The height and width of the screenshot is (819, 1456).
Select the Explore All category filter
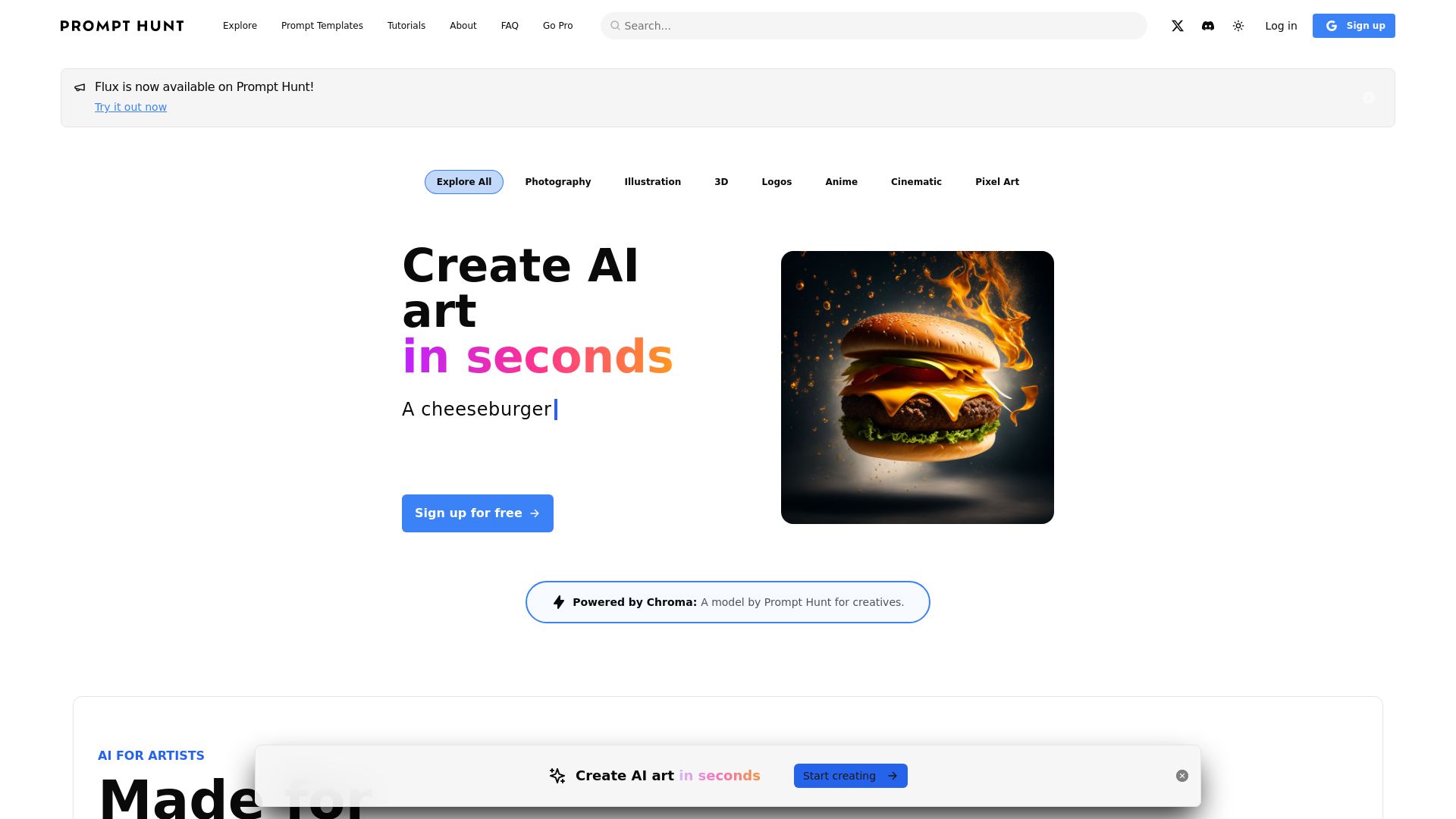(x=464, y=182)
